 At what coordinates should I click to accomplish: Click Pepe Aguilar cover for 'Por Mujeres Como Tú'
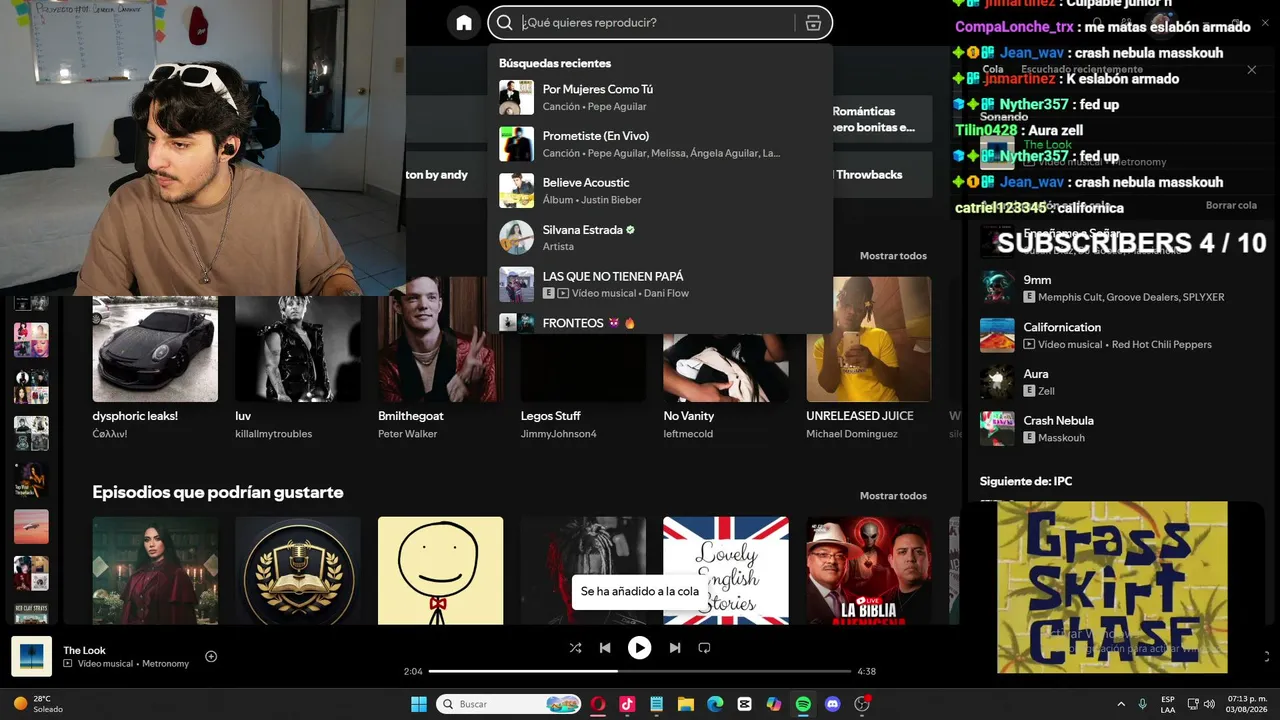(x=517, y=97)
